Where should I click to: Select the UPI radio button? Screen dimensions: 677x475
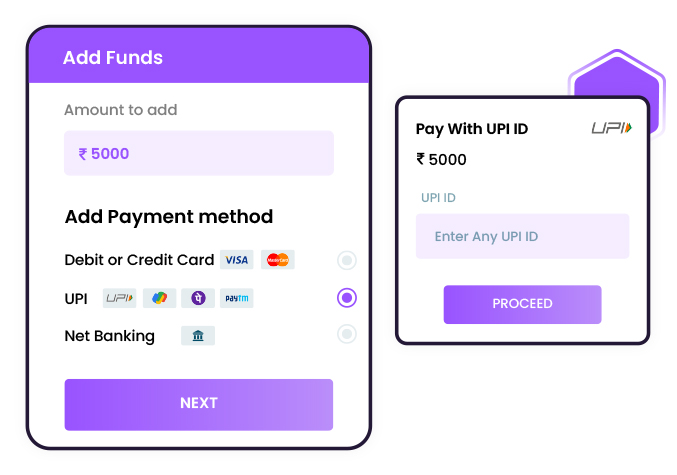point(347,297)
